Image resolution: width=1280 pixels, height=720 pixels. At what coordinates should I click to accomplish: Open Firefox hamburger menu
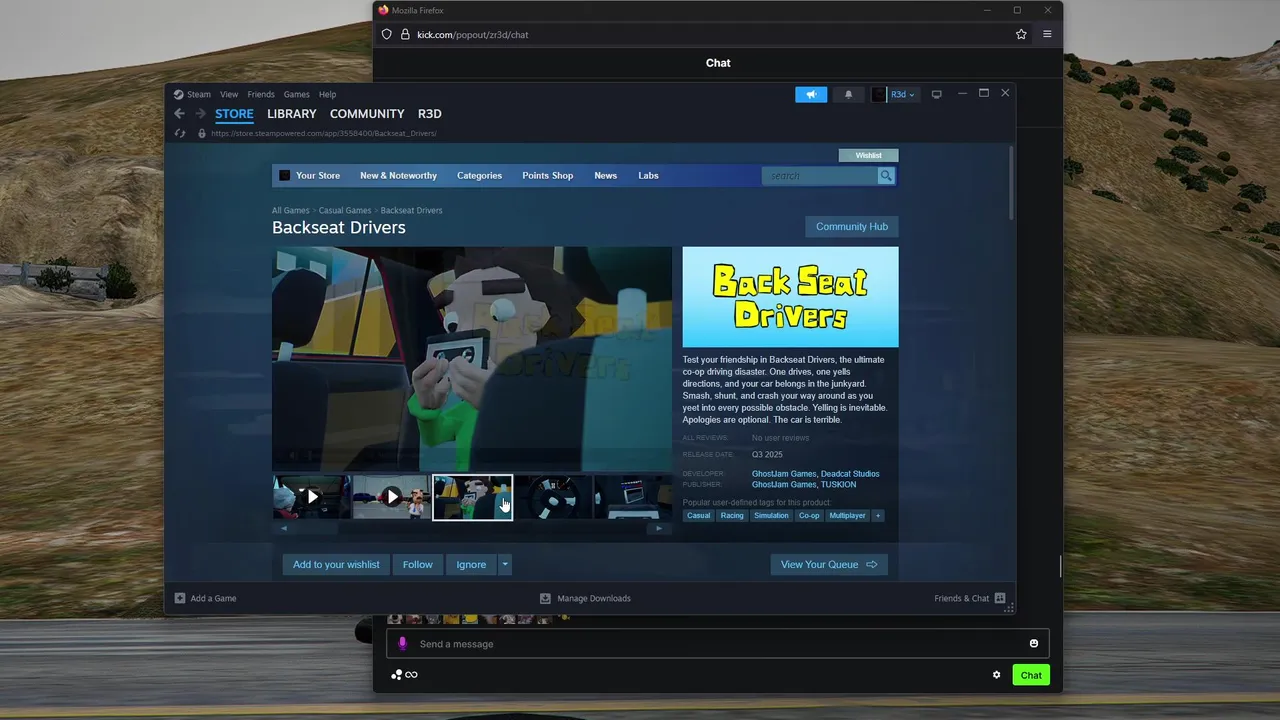click(x=1047, y=34)
